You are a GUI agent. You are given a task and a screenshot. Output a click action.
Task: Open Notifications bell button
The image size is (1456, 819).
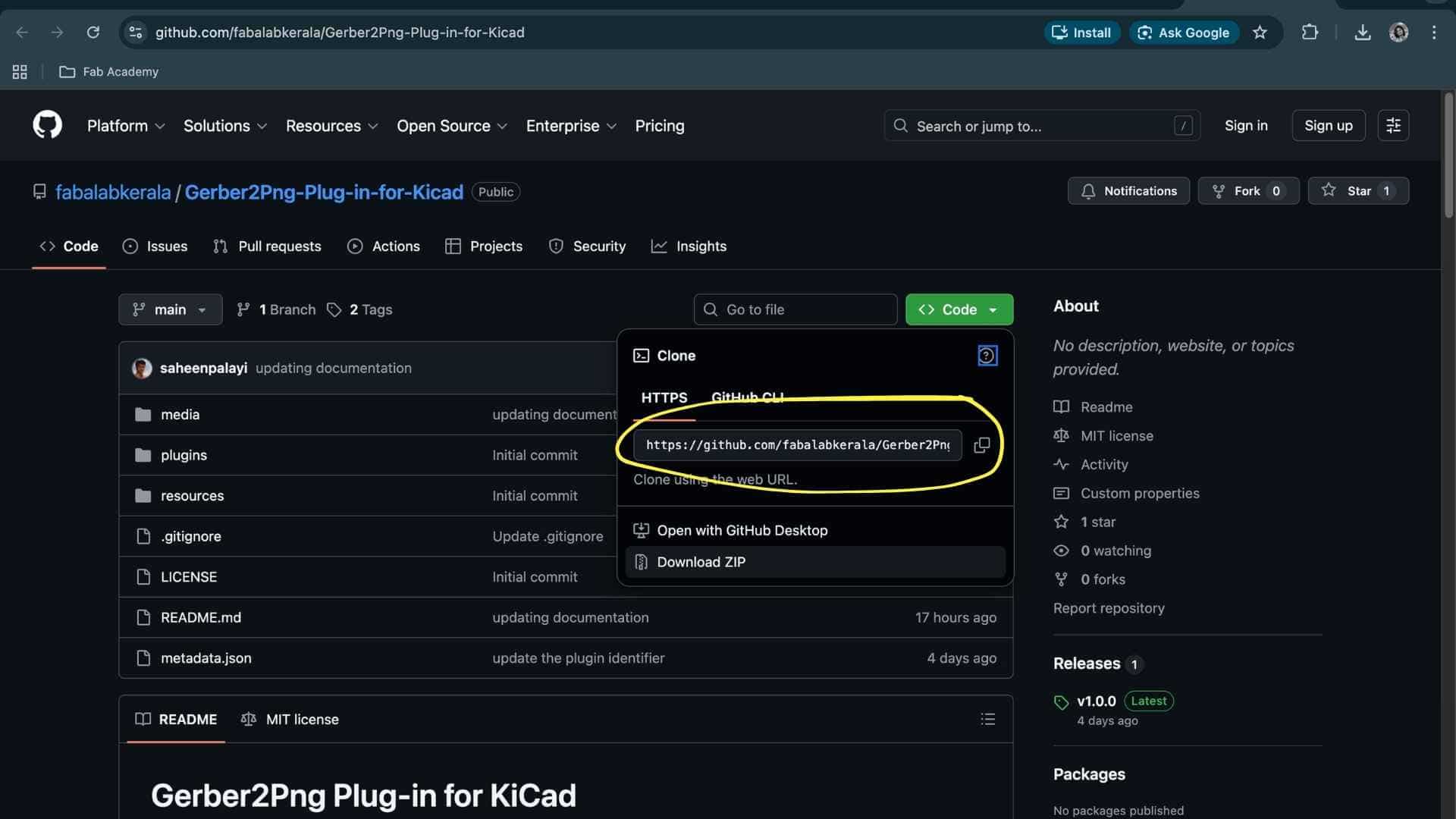pos(1128,191)
